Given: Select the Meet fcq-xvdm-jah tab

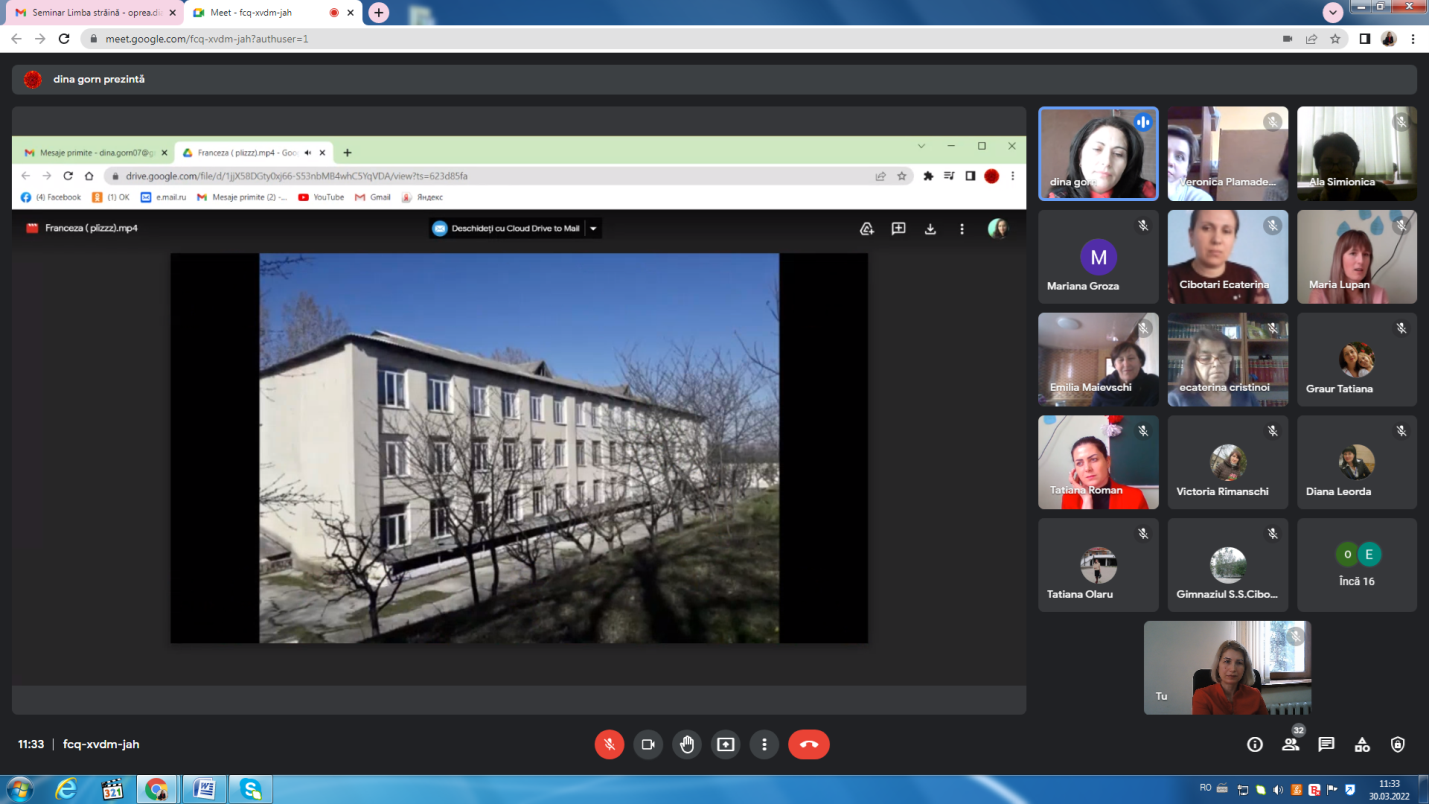Looking at the screenshot, I should click(x=260, y=13).
